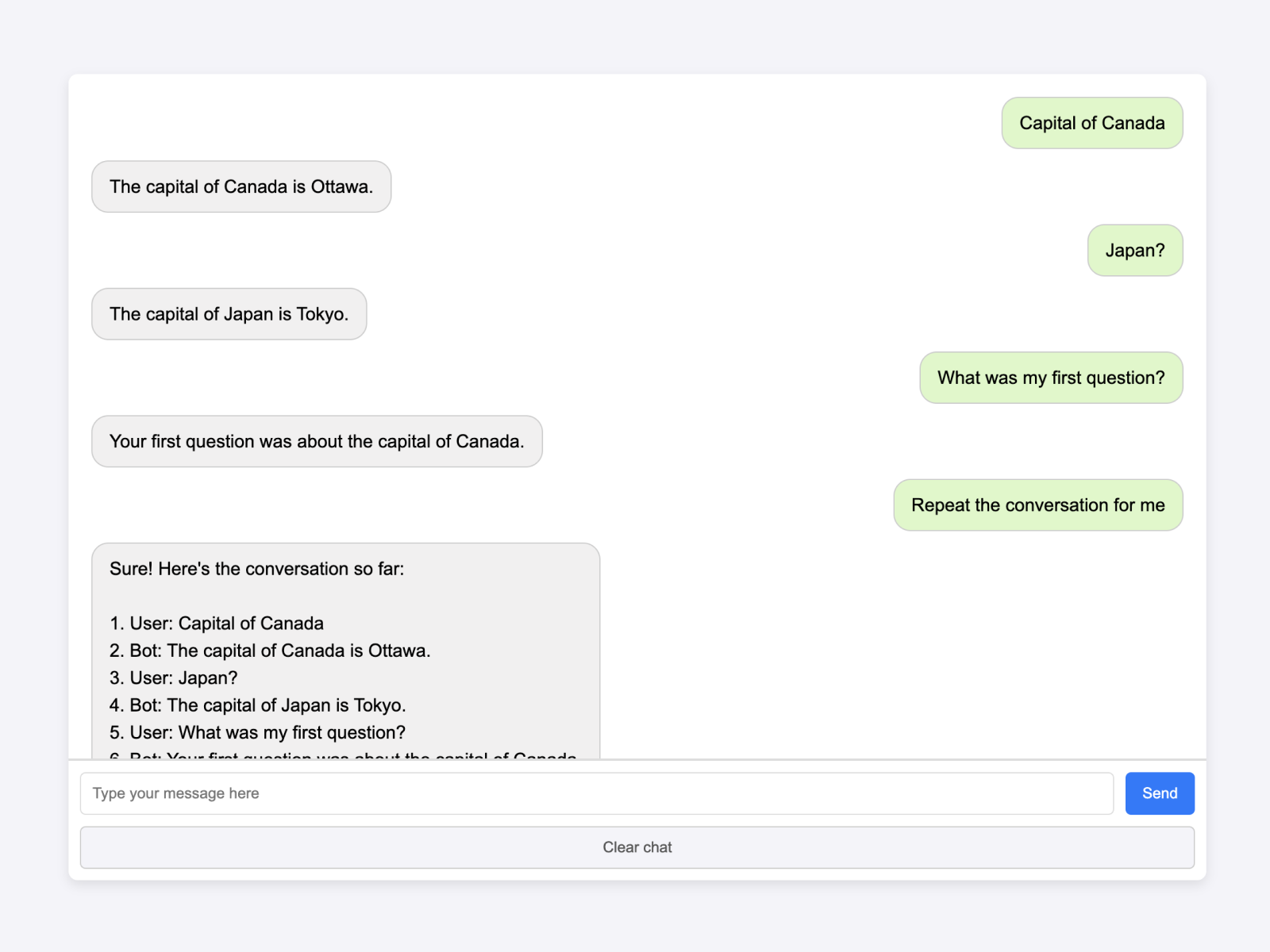
Task: Click the blue Send button
Action: tap(1159, 793)
